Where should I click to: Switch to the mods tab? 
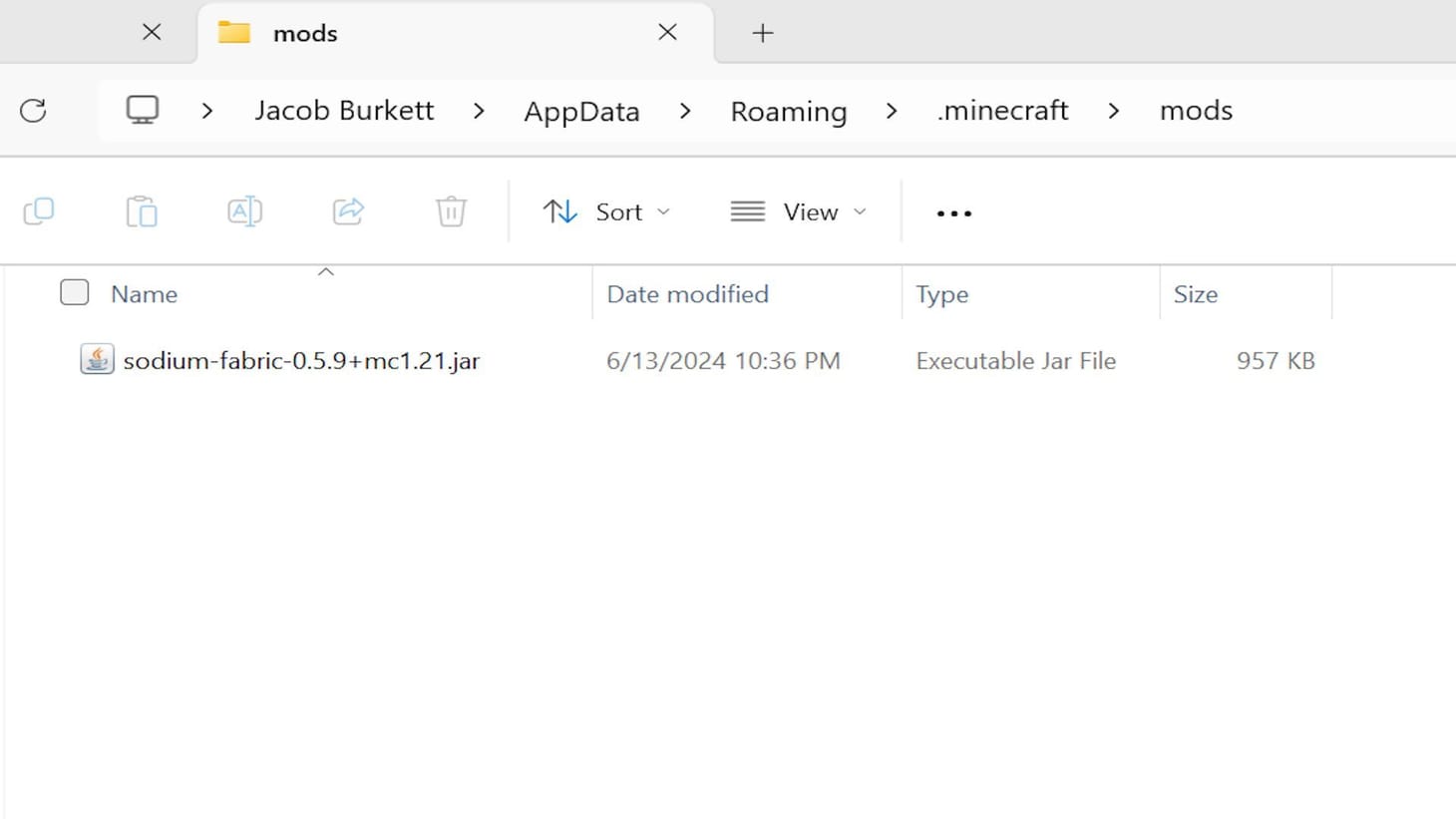point(304,32)
